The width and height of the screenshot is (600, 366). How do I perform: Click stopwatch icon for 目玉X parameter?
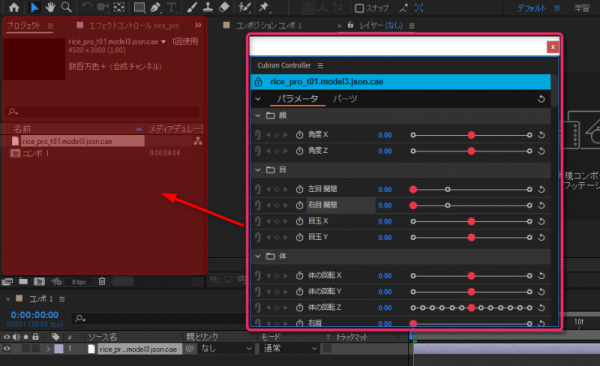click(299, 221)
